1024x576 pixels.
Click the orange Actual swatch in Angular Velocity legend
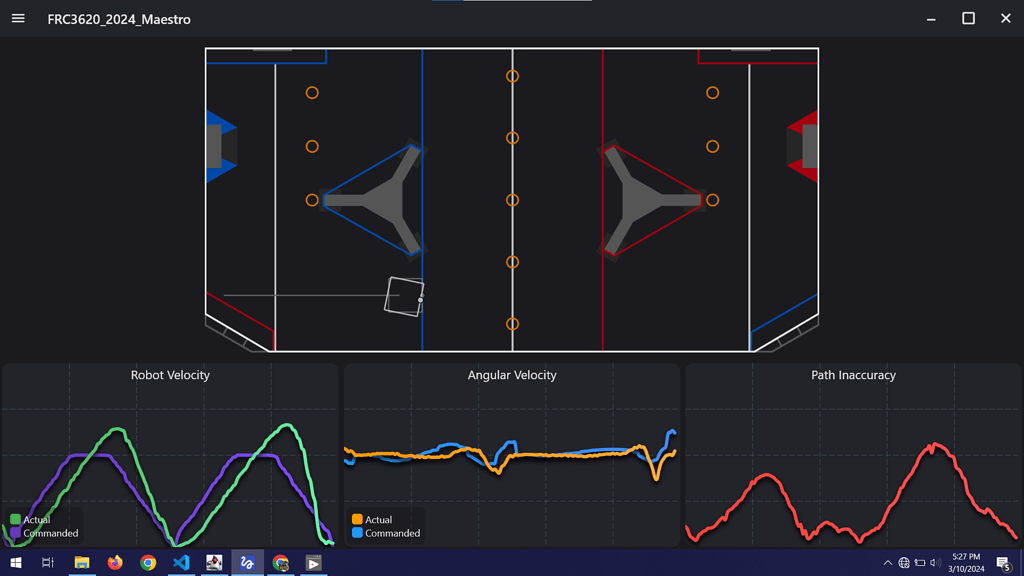[357, 519]
